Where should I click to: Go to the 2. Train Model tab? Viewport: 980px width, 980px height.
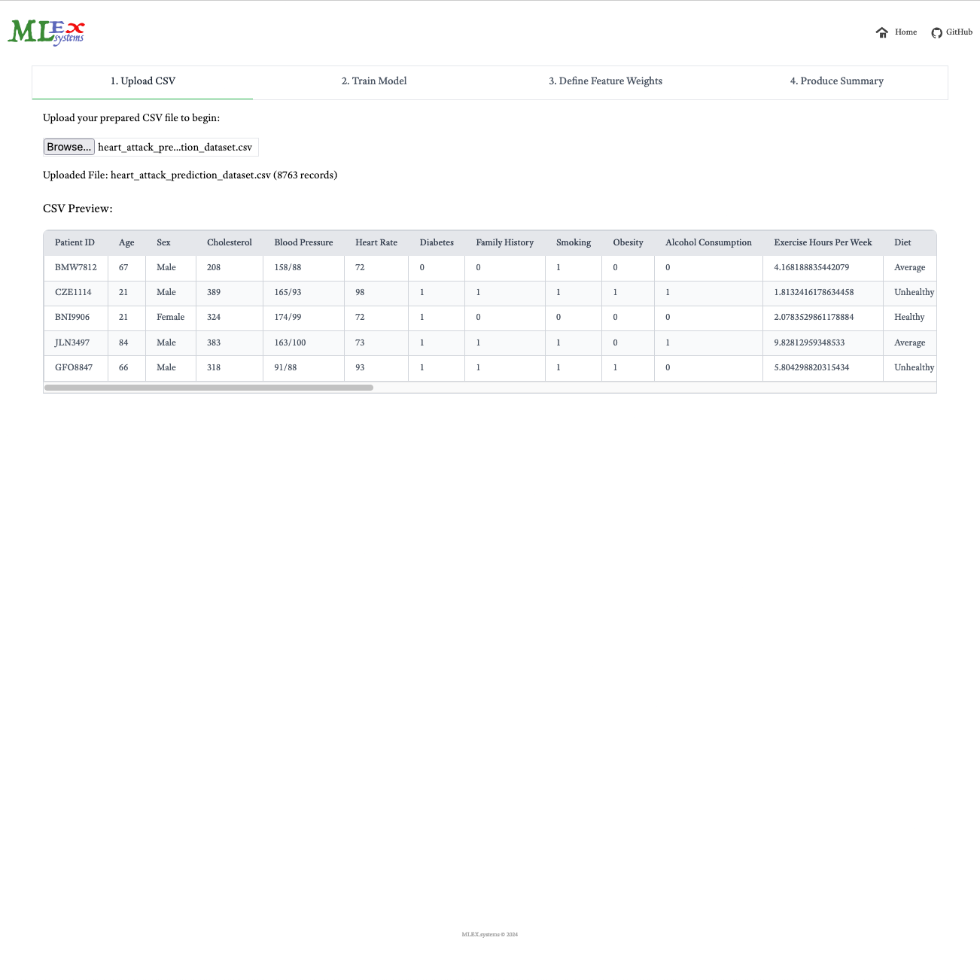(x=374, y=81)
